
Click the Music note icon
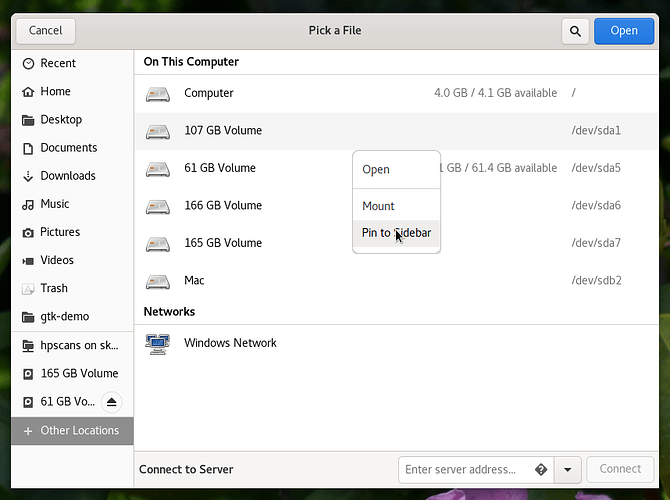(x=28, y=204)
